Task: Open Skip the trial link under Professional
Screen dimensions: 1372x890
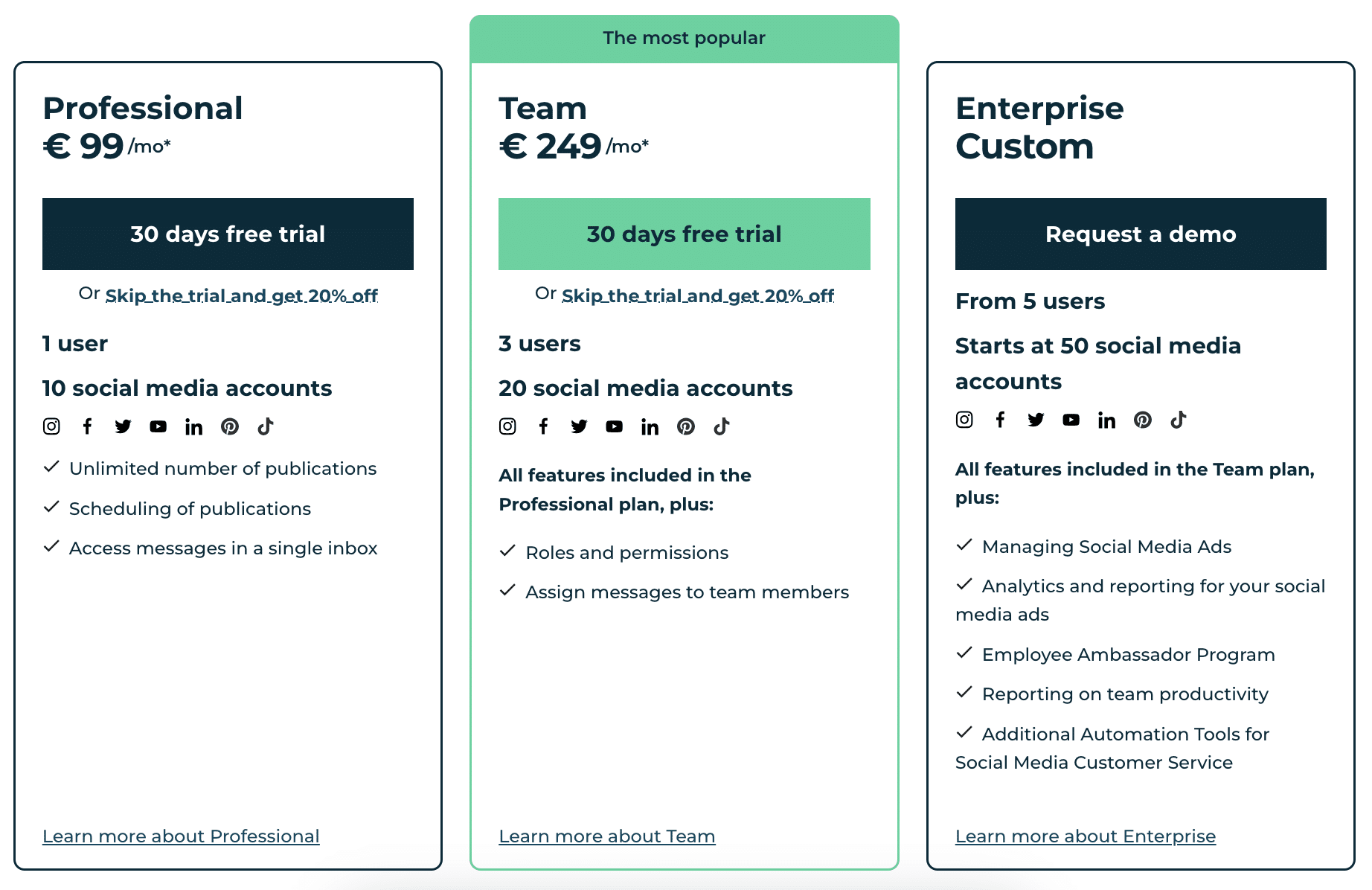Action: (242, 295)
